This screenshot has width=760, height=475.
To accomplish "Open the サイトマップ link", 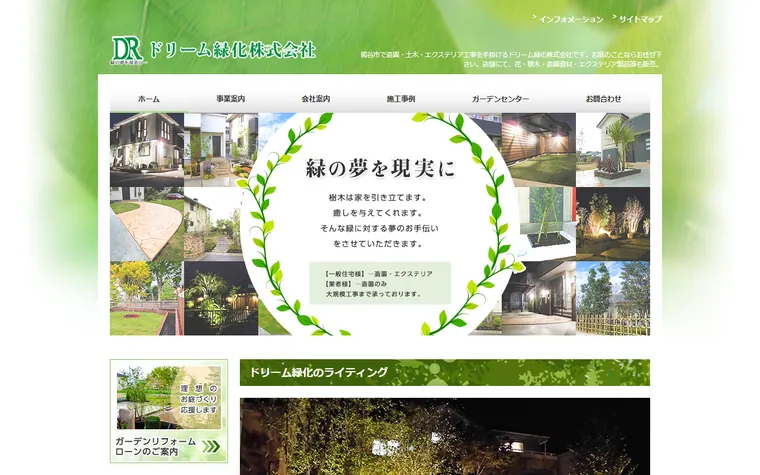I will click(640, 19).
